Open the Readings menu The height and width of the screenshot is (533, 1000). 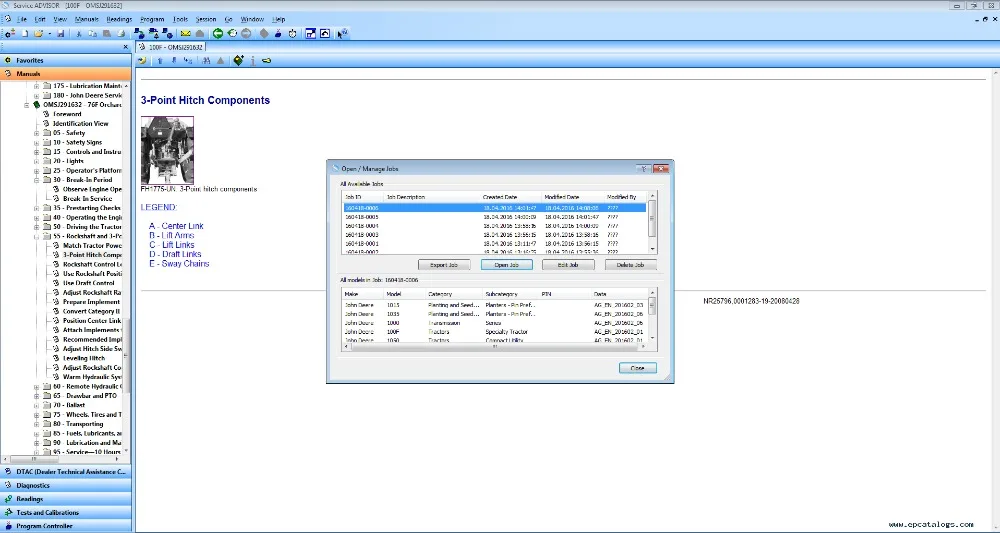[x=119, y=19]
